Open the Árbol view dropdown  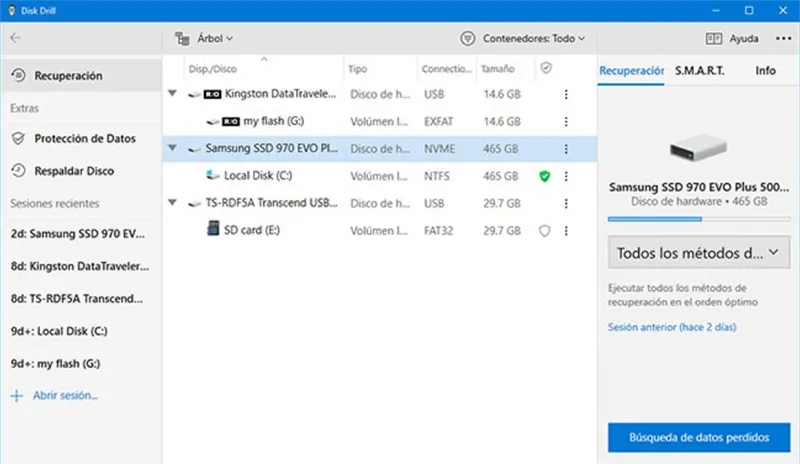click(x=215, y=38)
